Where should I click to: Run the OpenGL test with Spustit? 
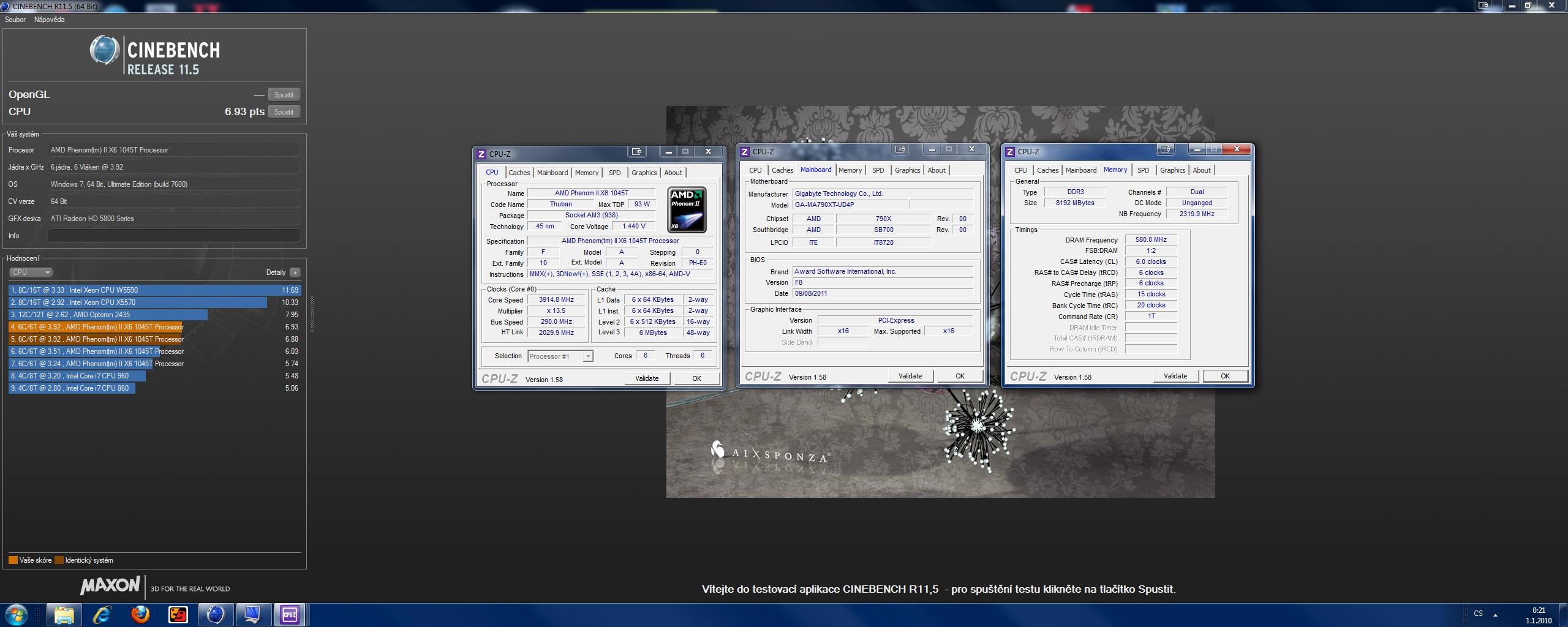pyautogui.click(x=284, y=94)
